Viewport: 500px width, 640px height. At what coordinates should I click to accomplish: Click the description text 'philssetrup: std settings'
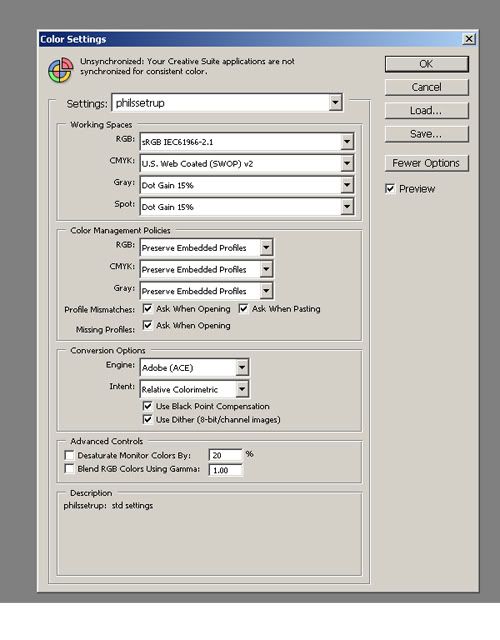[108, 505]
